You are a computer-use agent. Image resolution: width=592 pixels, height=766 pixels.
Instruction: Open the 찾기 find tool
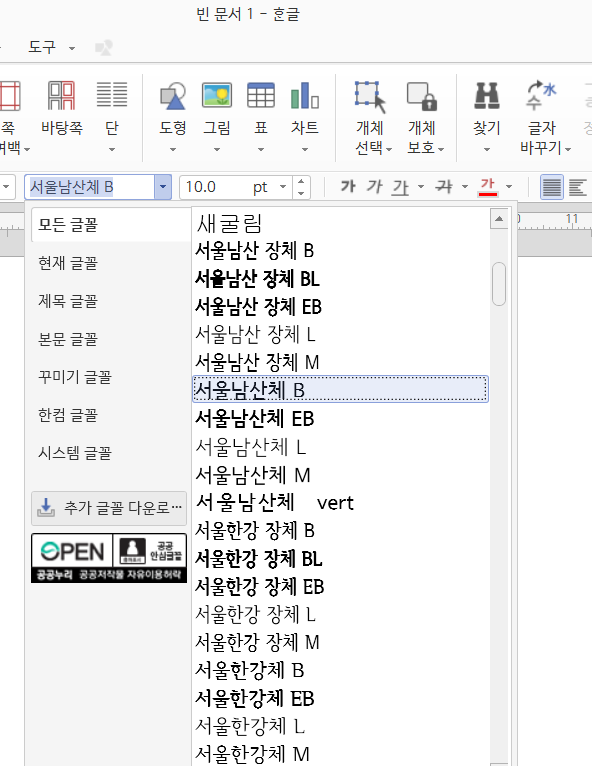486,107
